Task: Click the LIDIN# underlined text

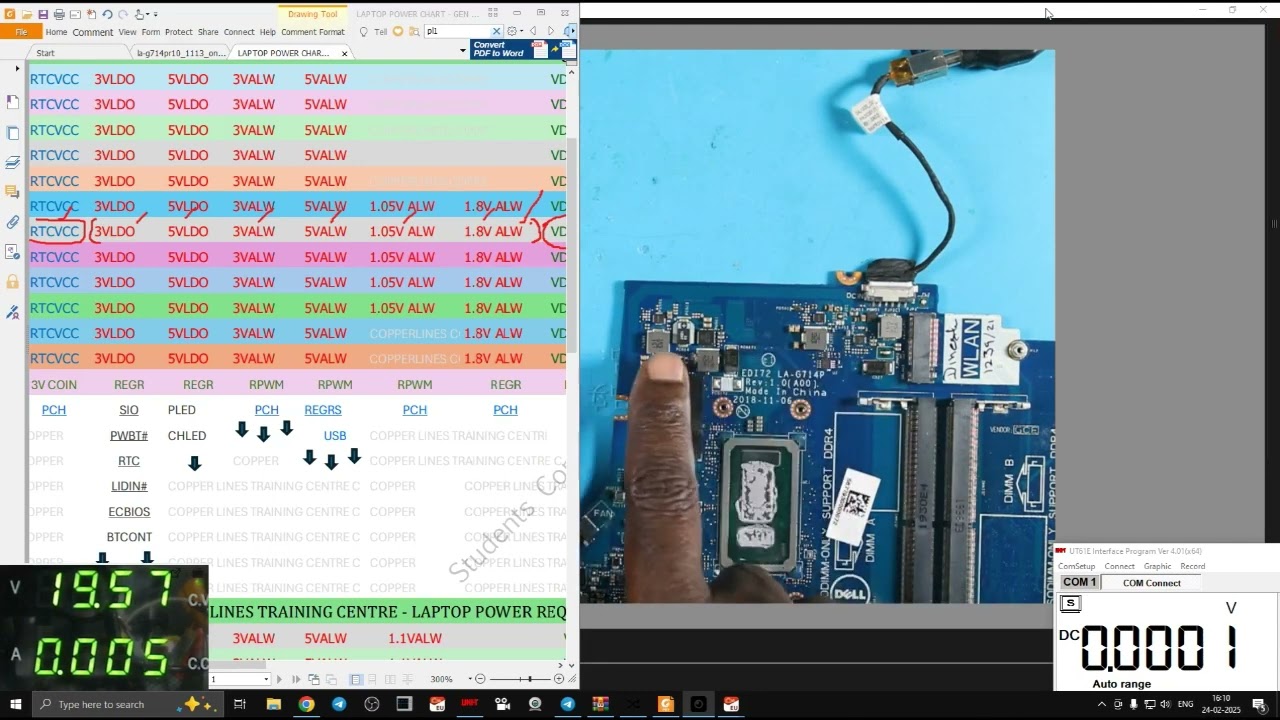Action: (129, 486)
